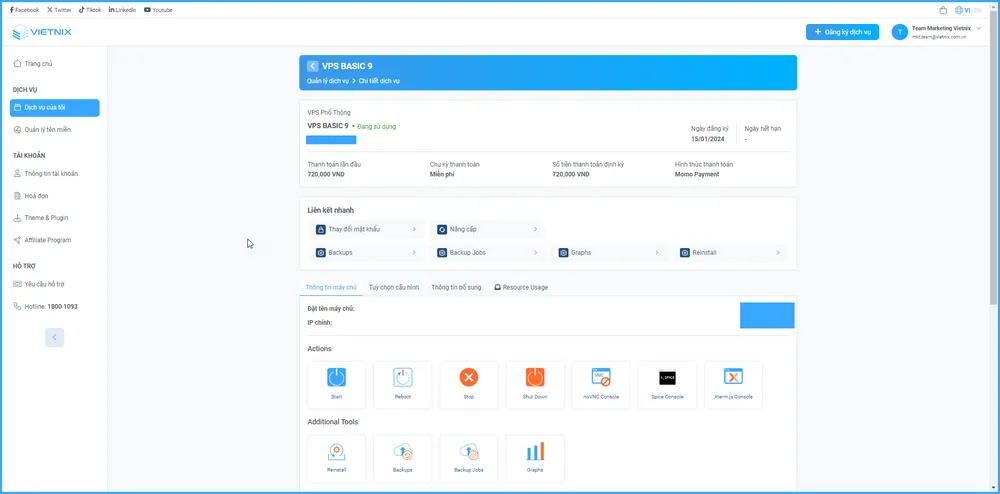Click the Đang sử dụng status text
This screenshot has height=494, width=1000.
coord(376,126)
